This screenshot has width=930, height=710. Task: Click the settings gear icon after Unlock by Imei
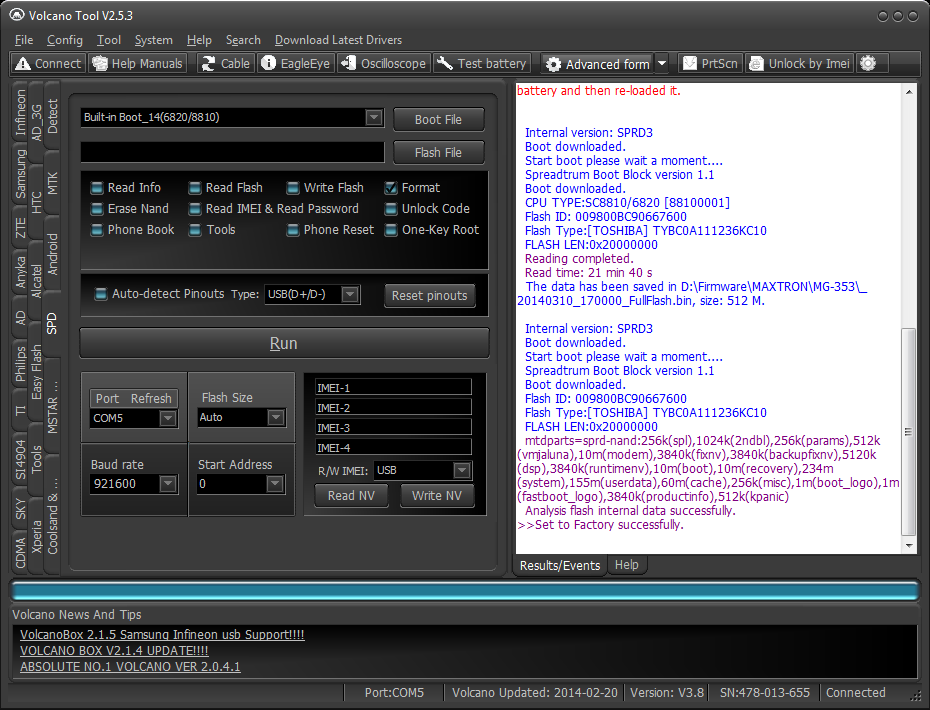pos(868,63)
